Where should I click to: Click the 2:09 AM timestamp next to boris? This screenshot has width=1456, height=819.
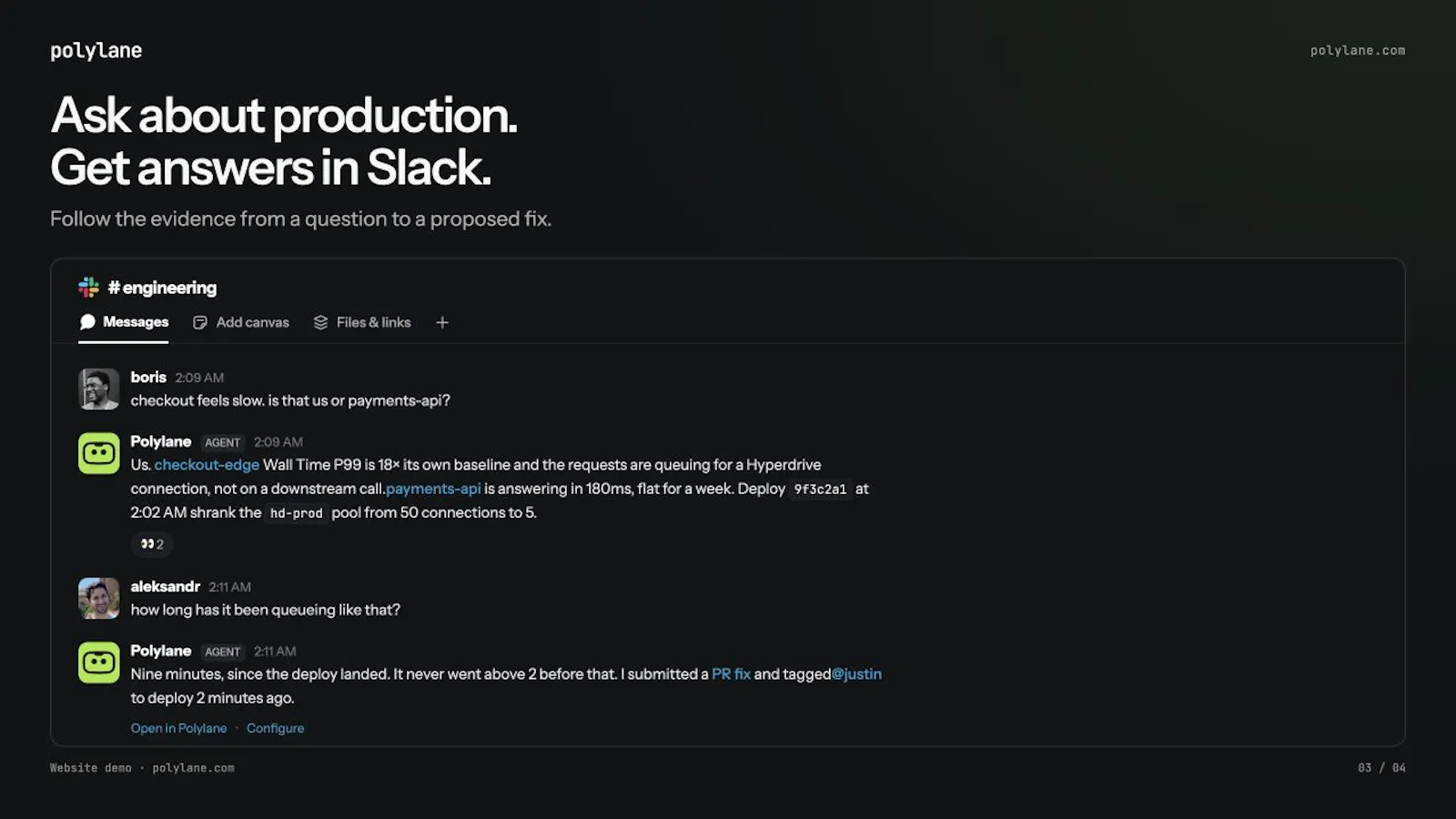coord(199,379)
